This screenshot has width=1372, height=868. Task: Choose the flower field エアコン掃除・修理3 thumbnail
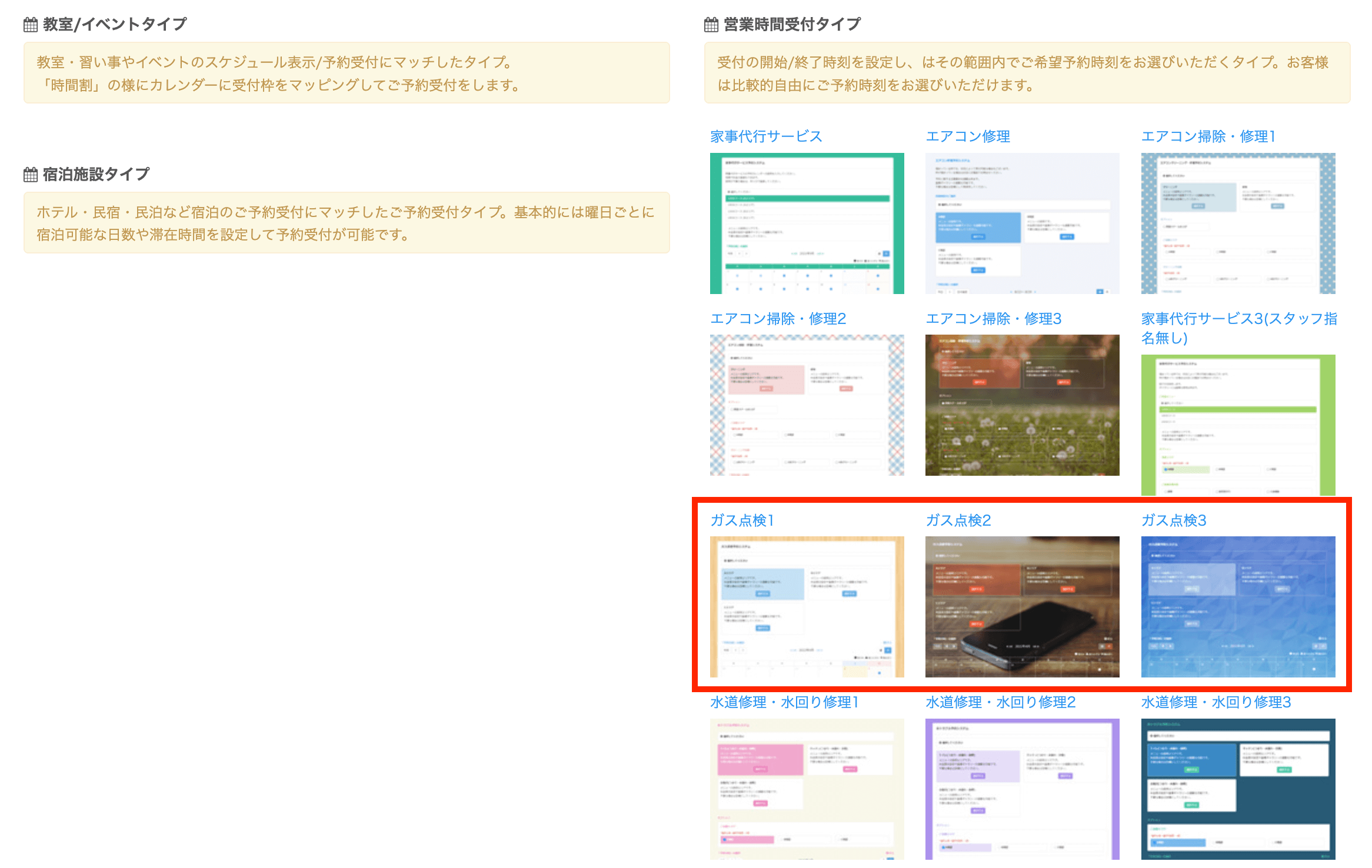(1022, 405)
